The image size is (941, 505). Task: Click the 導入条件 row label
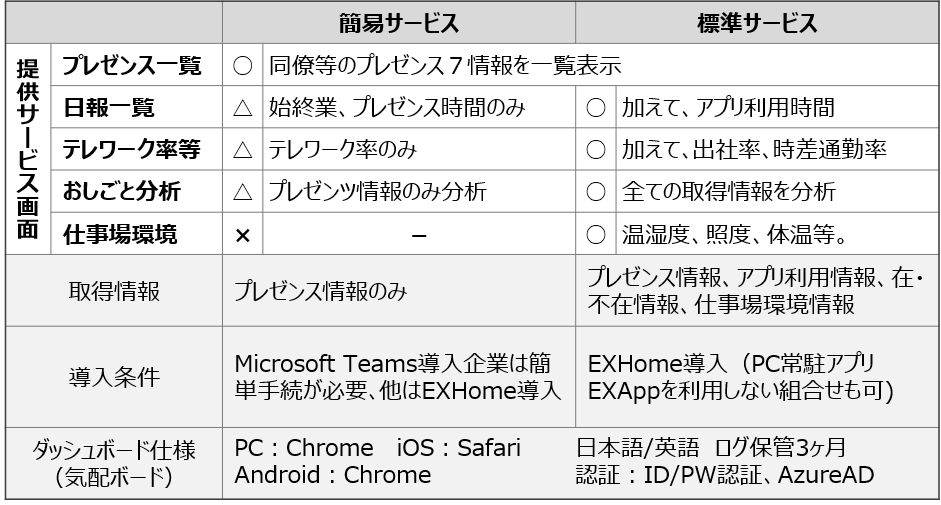114,377
